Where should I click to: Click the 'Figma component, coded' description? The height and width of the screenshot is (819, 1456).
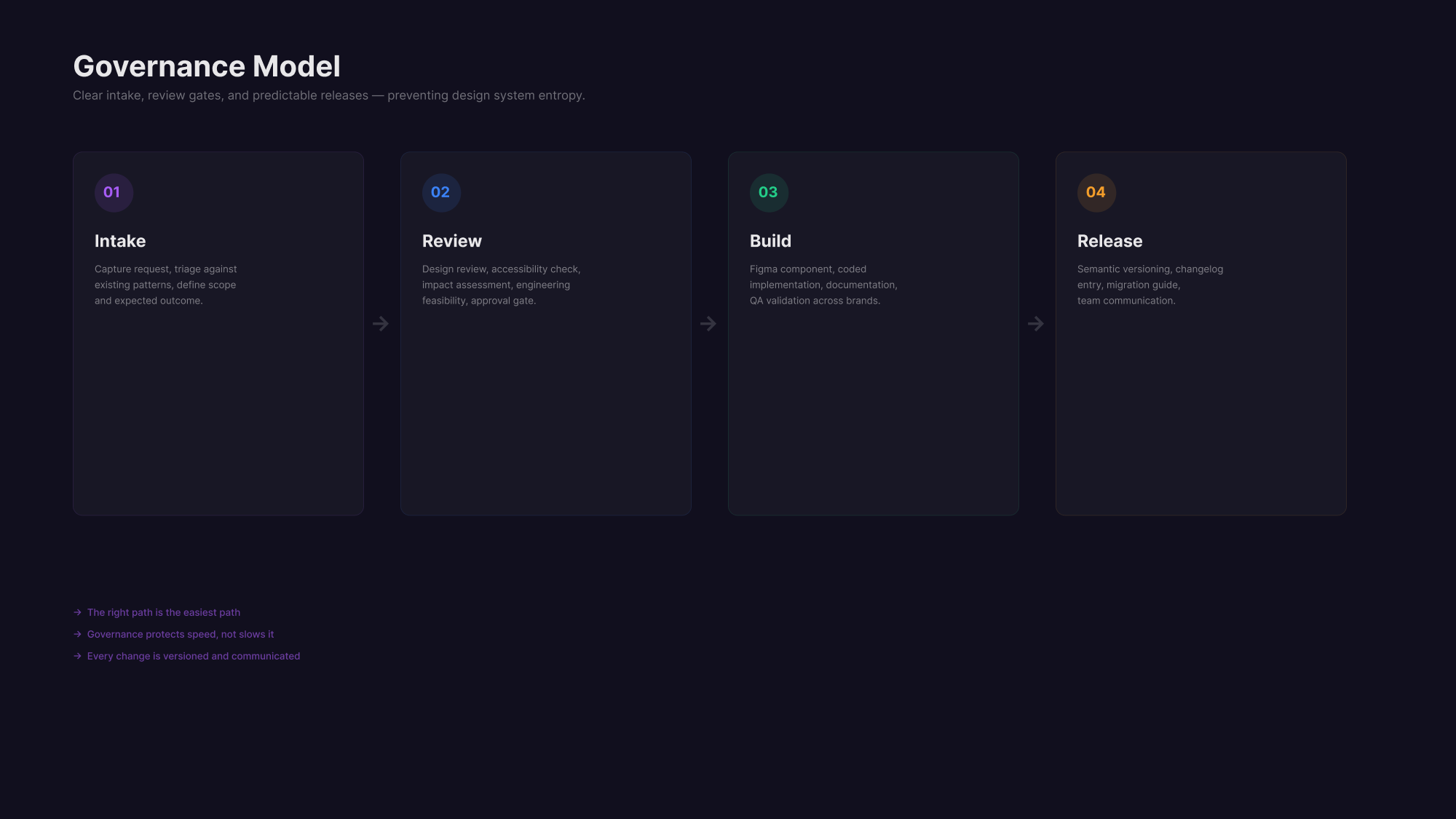pyautogui.click(x=823, y=285)
